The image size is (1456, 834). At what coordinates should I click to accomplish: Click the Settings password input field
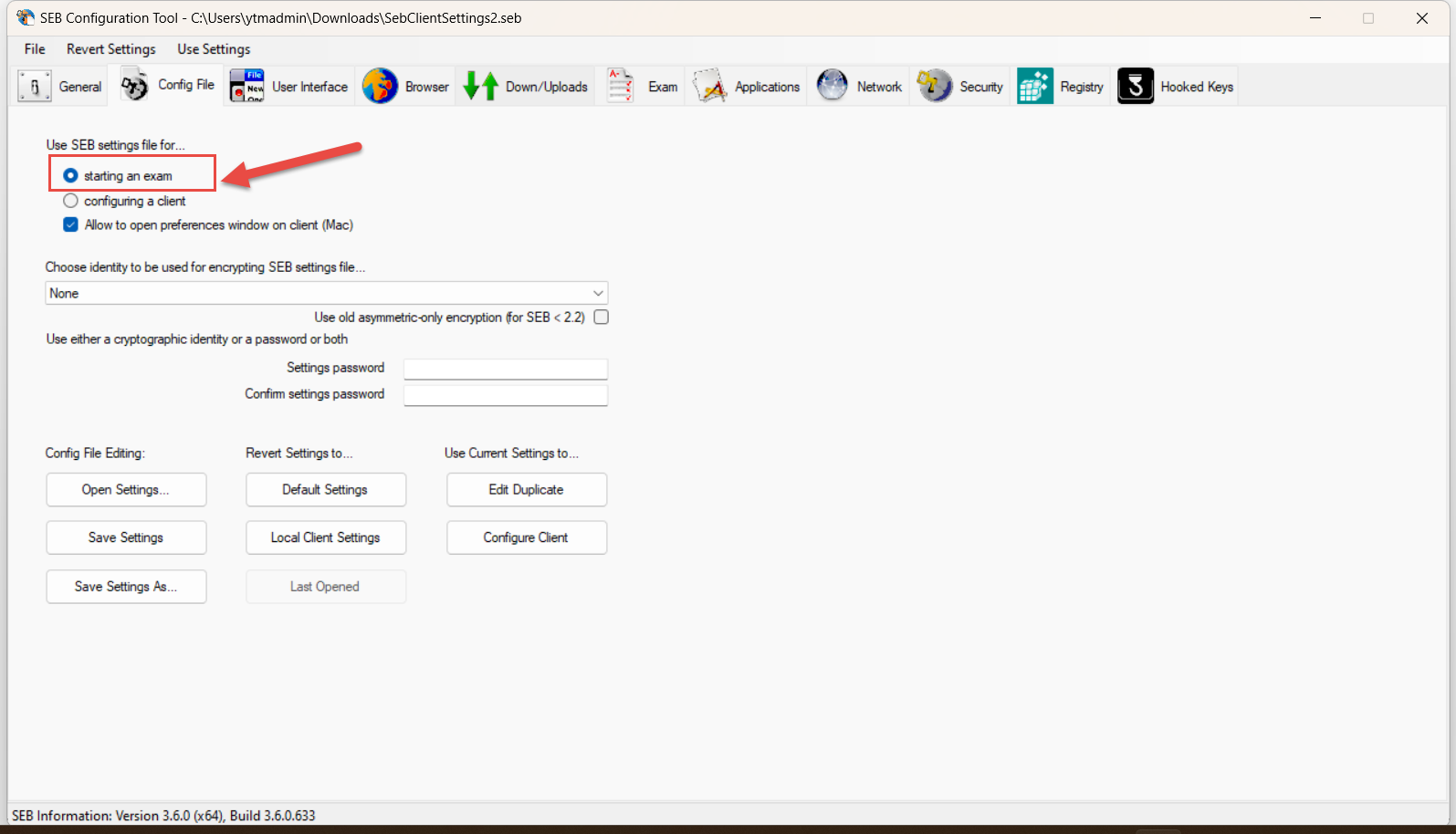click(x=506, y=369)
